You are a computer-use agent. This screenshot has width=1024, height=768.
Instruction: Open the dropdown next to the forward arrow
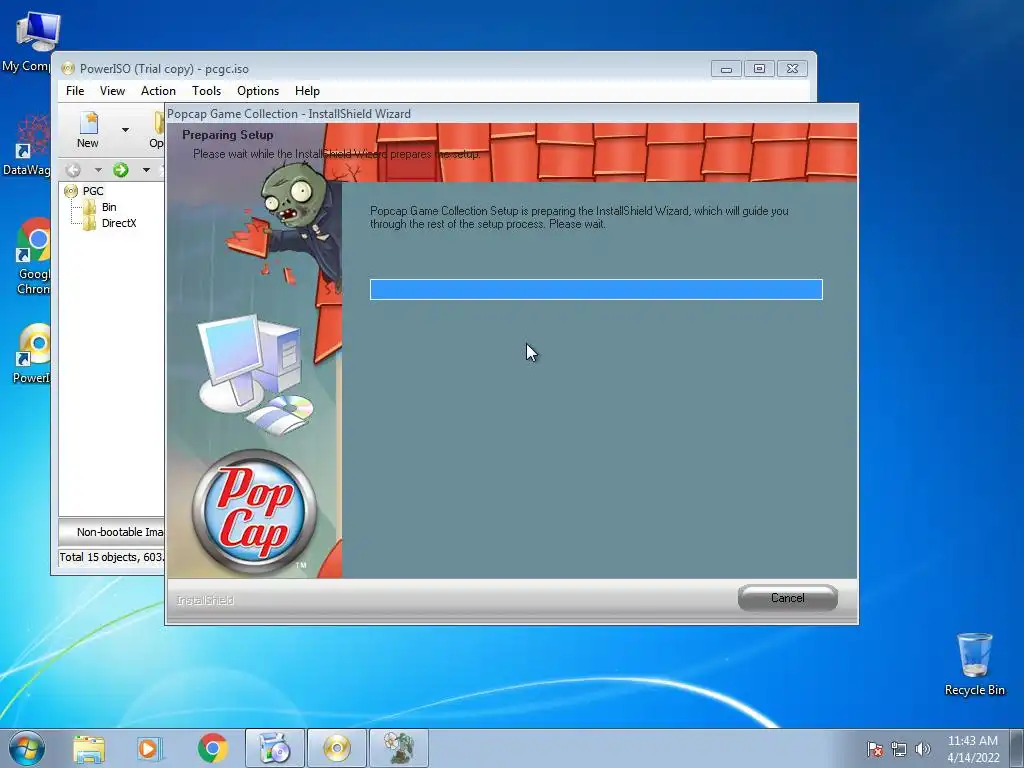pyautogui.click(x=146, y=170)
